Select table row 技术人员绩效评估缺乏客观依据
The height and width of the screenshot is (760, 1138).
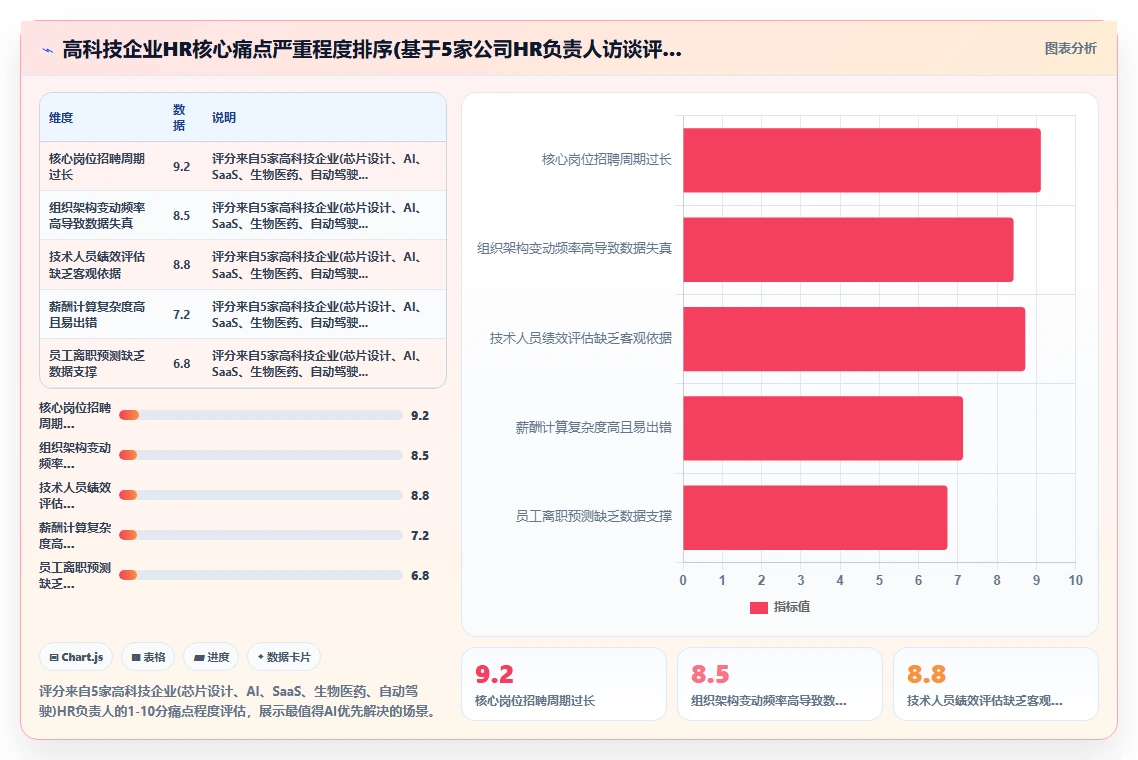pyautogui.click(x=242, y=265)
